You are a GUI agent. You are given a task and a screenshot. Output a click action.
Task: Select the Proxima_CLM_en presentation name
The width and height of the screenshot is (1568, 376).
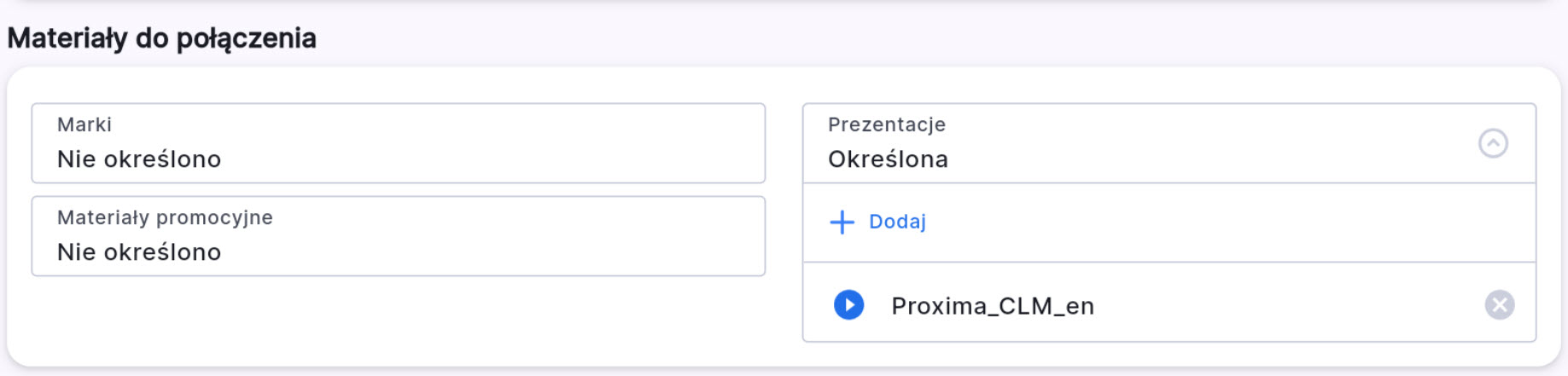(x=992, y=306)
